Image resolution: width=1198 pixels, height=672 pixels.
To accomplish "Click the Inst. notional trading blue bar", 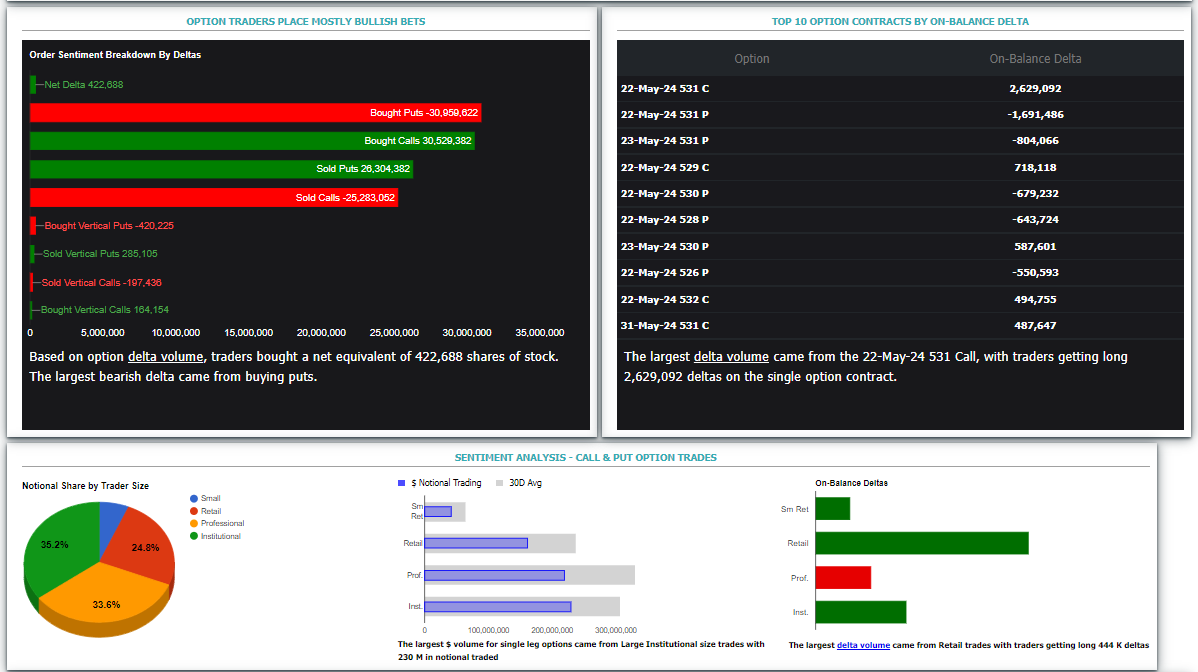I will click(497, 607).
